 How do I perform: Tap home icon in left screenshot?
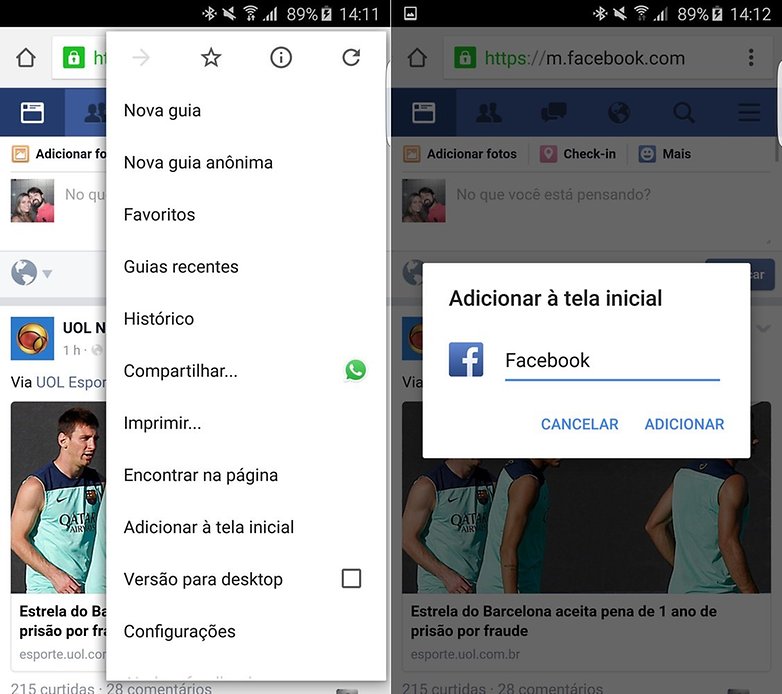[x=26, y=58]
